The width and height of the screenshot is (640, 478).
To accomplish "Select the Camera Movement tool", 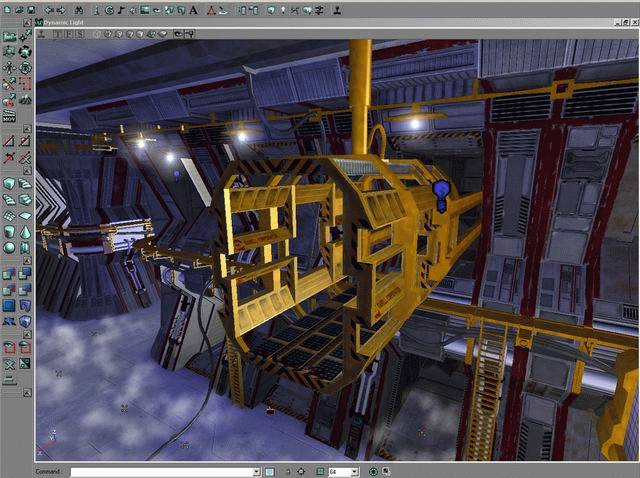I will [x=9, y=36].
